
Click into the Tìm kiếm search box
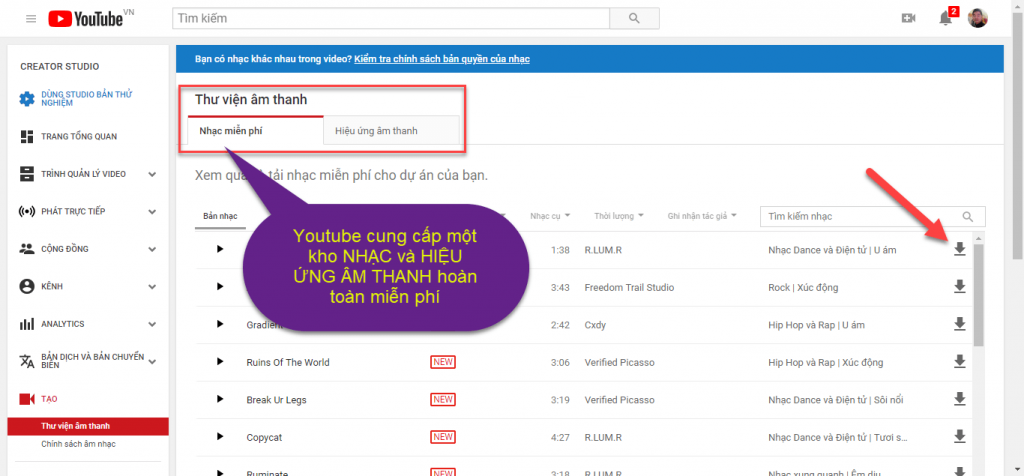pyautogui.click(x=391, y=18)
